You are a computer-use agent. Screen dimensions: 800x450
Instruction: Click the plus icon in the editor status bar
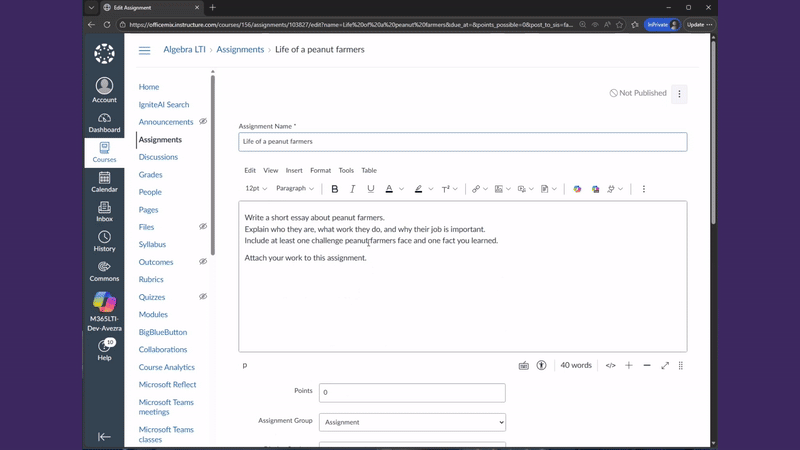click(x=629, y=365)
